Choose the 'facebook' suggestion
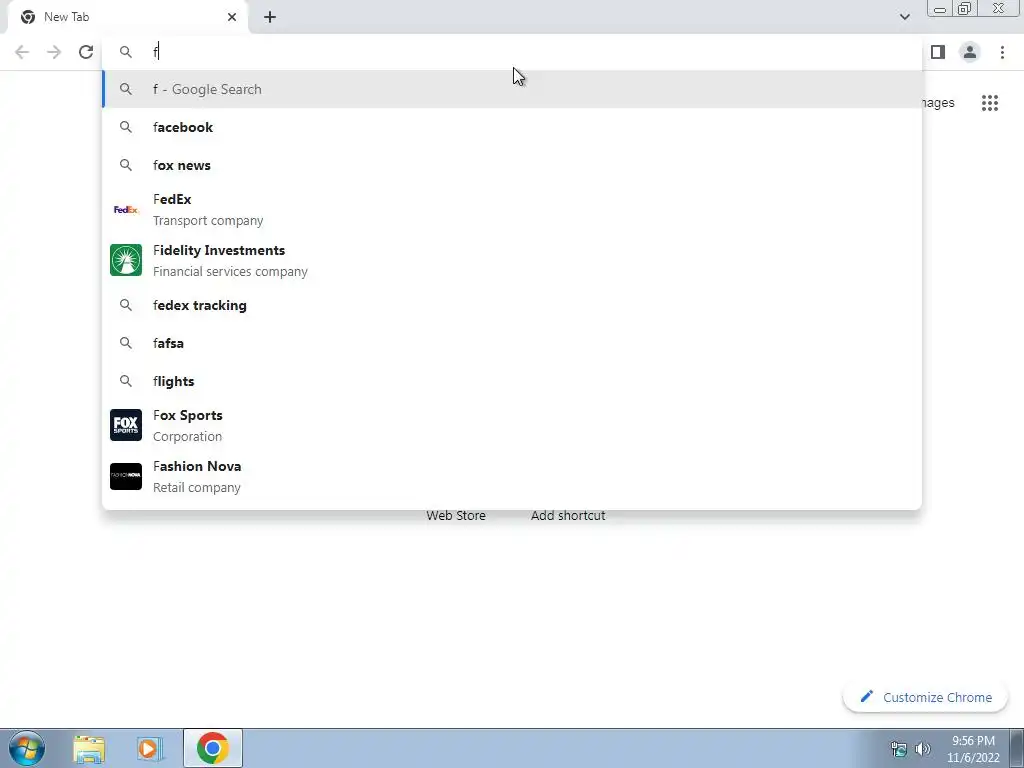1024x768 pixels. [x=512, y=127]
